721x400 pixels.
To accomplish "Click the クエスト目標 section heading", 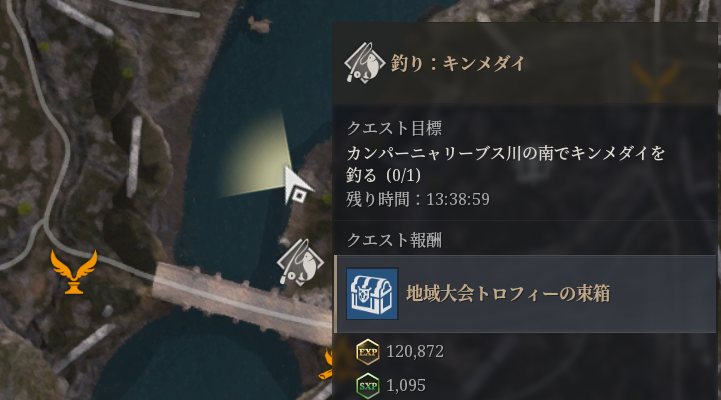I will click(x=394, y=128).
